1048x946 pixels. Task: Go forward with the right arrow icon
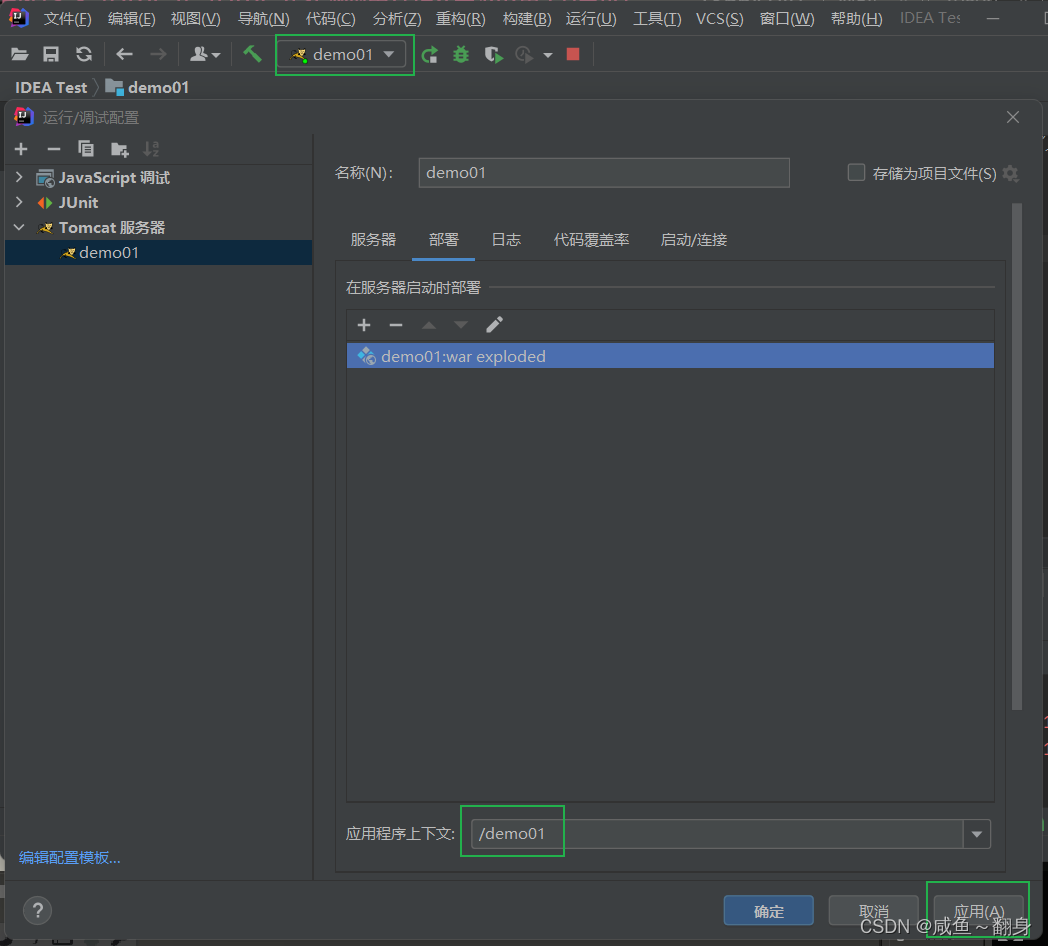[x=158, y=54]
